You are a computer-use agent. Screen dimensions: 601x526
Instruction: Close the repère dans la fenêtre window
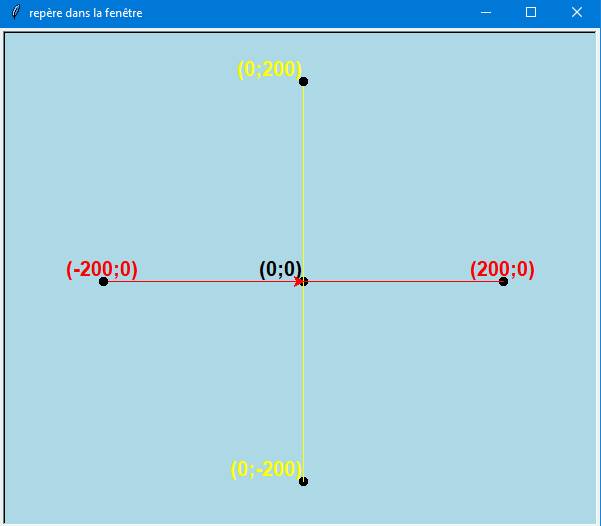click(x=577, y=13)
